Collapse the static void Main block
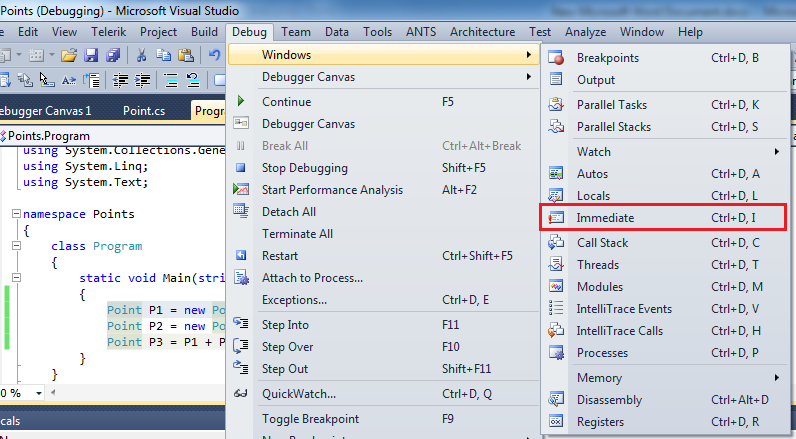This screenshot has height=439, width=796. click(16, 278)
